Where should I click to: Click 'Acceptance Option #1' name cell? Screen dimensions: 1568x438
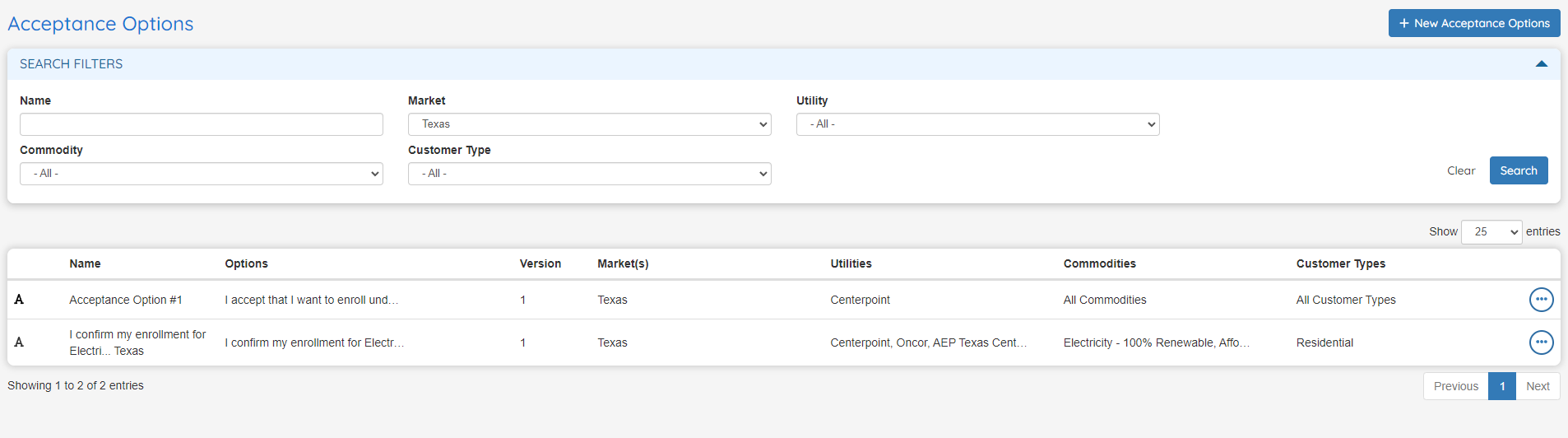[x=126, y=300]
